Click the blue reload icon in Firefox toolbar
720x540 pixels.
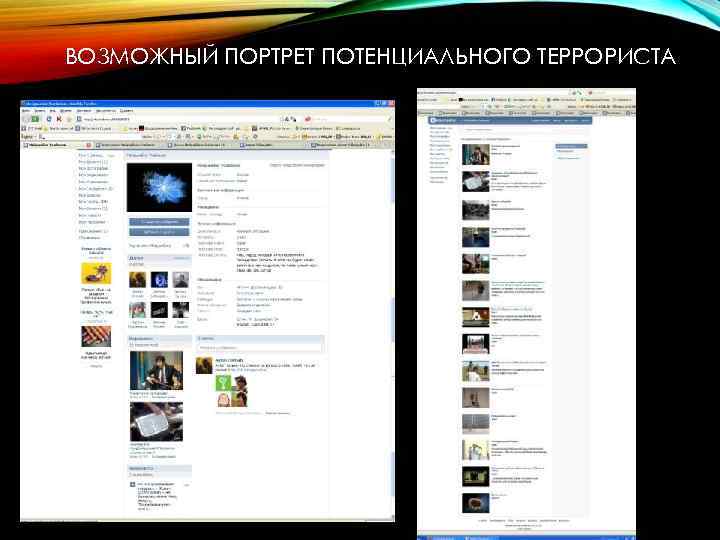[49, 119]
